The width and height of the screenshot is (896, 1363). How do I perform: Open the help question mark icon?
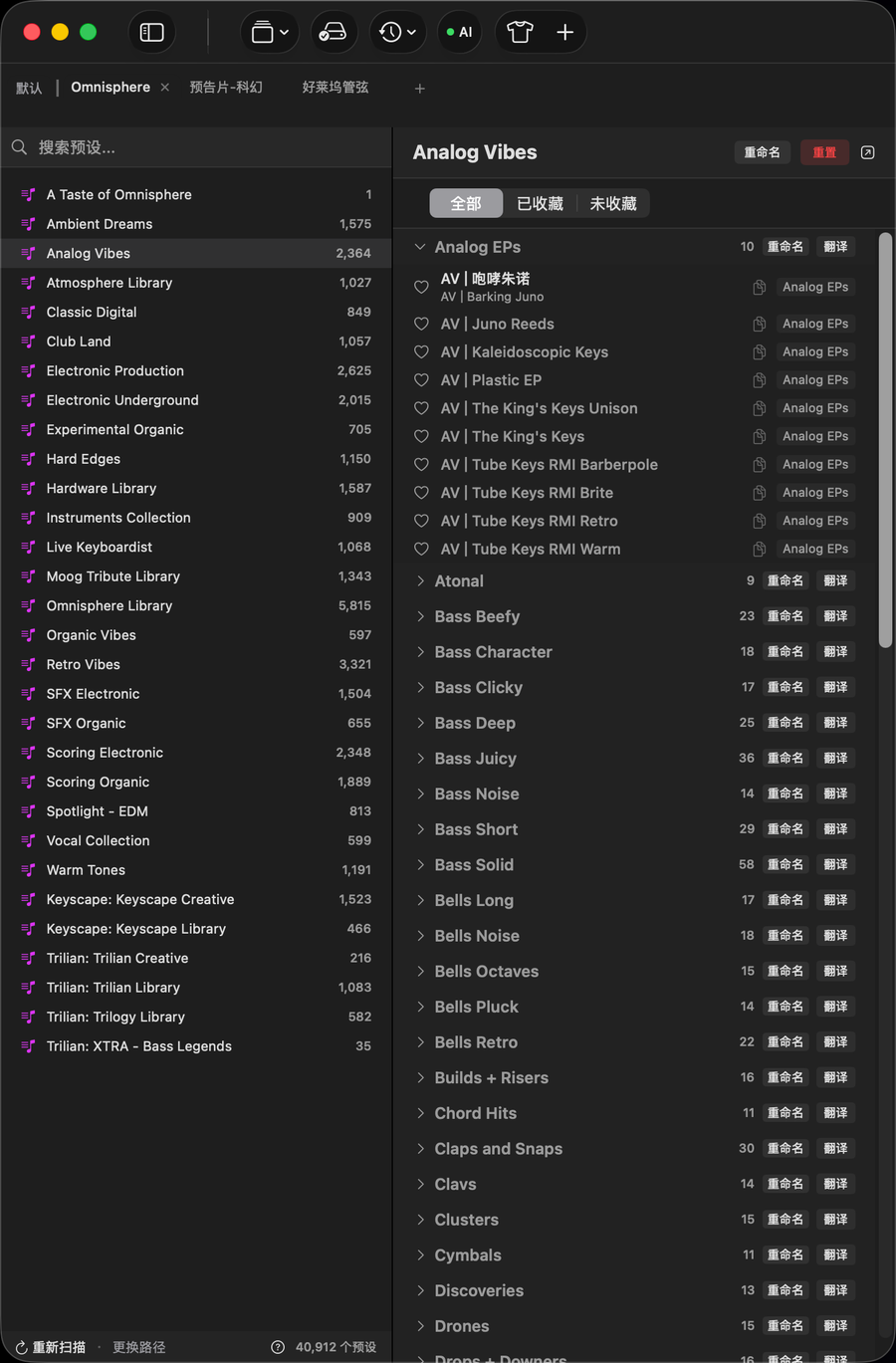(278, 1347)
